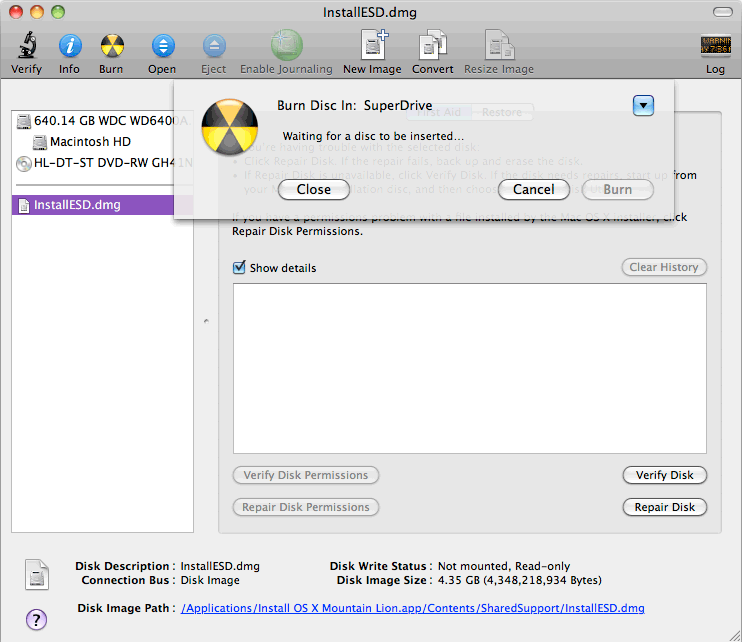Select HL-DT-ST DVD-RW drive
This screenshot has height=642, width=742.
(x=104, y=163)
